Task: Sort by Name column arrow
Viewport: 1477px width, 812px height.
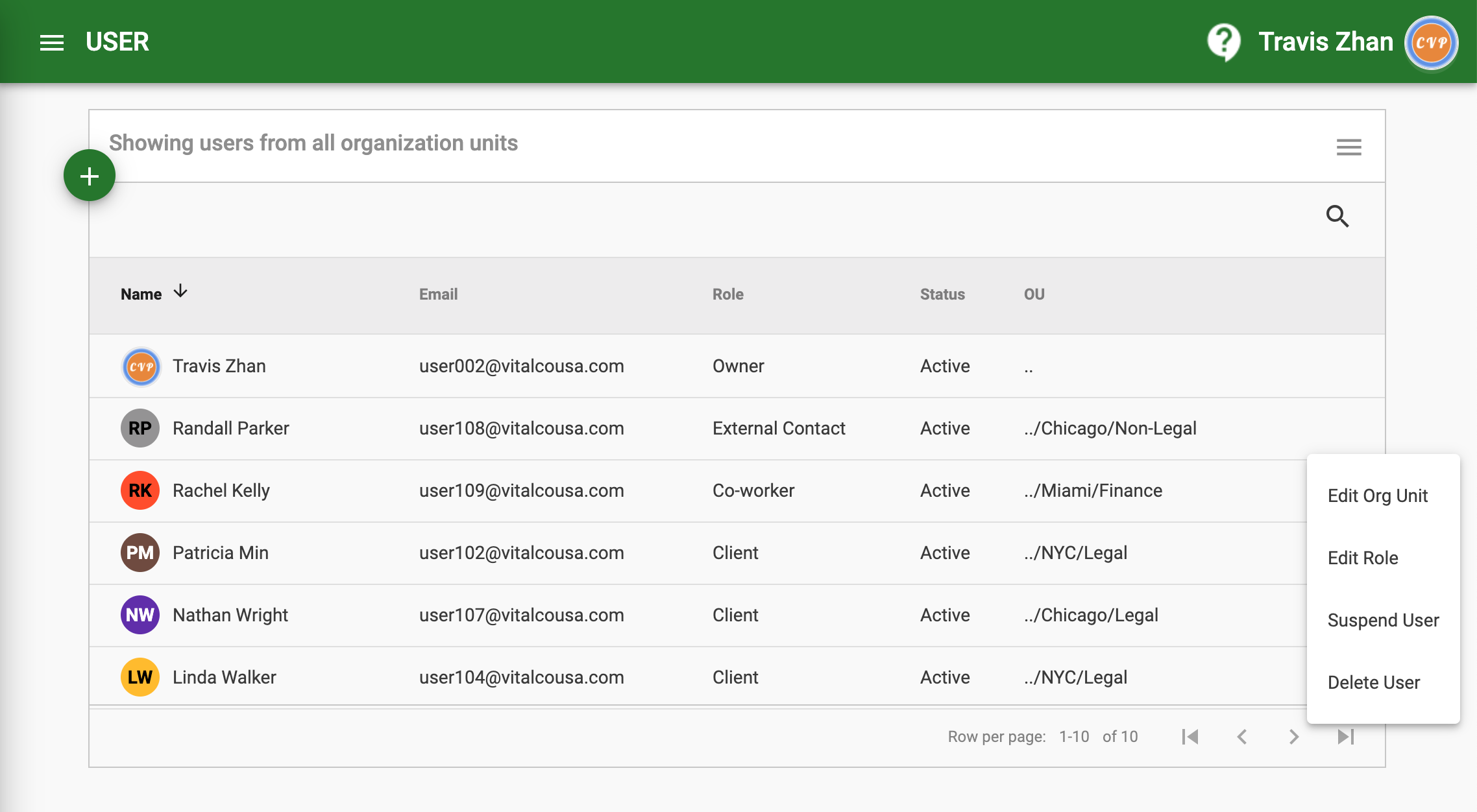Action: [180, 292]
